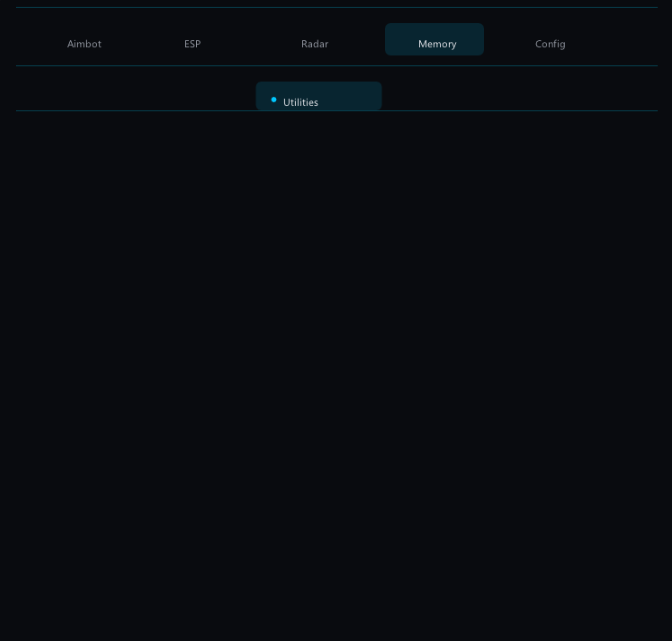This screenshot has height=641, width=672.
Task: Select the cyan indicator on Utilities tab
Action: click(x=274, y=100)
